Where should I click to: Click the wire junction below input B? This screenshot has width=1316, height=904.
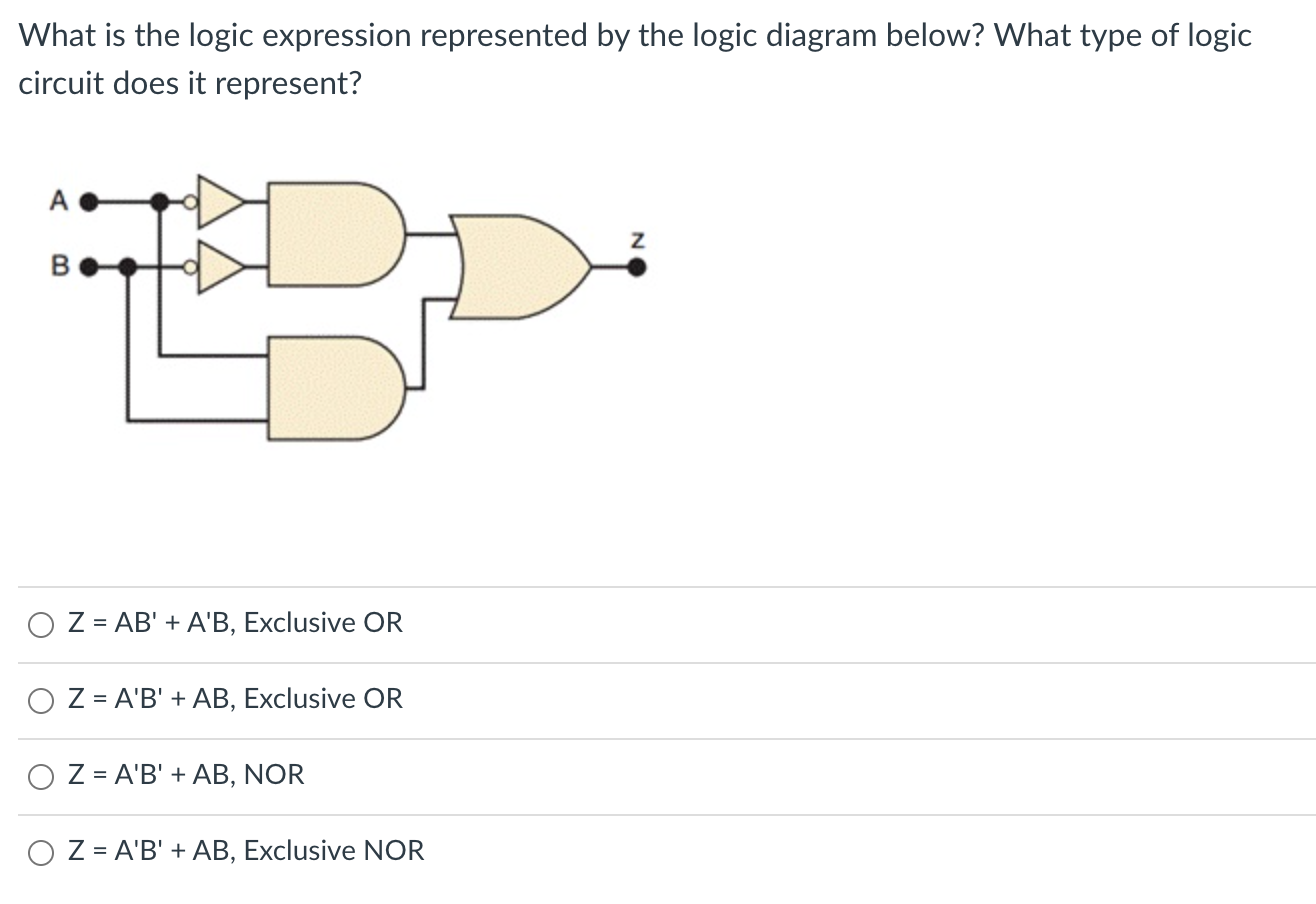127,265
